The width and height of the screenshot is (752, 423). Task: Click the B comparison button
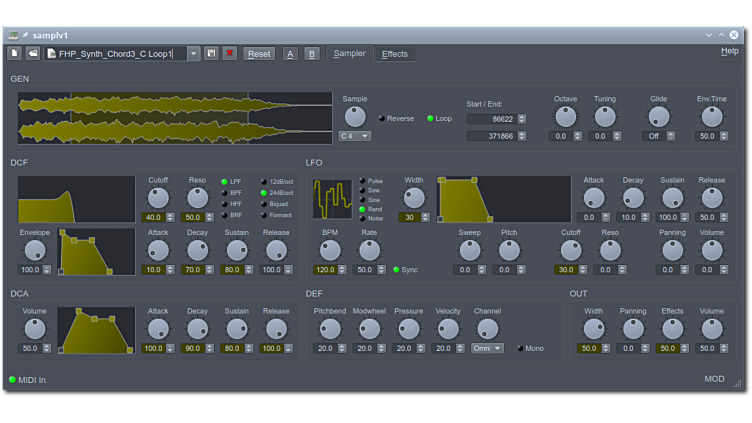pos(311,54)
